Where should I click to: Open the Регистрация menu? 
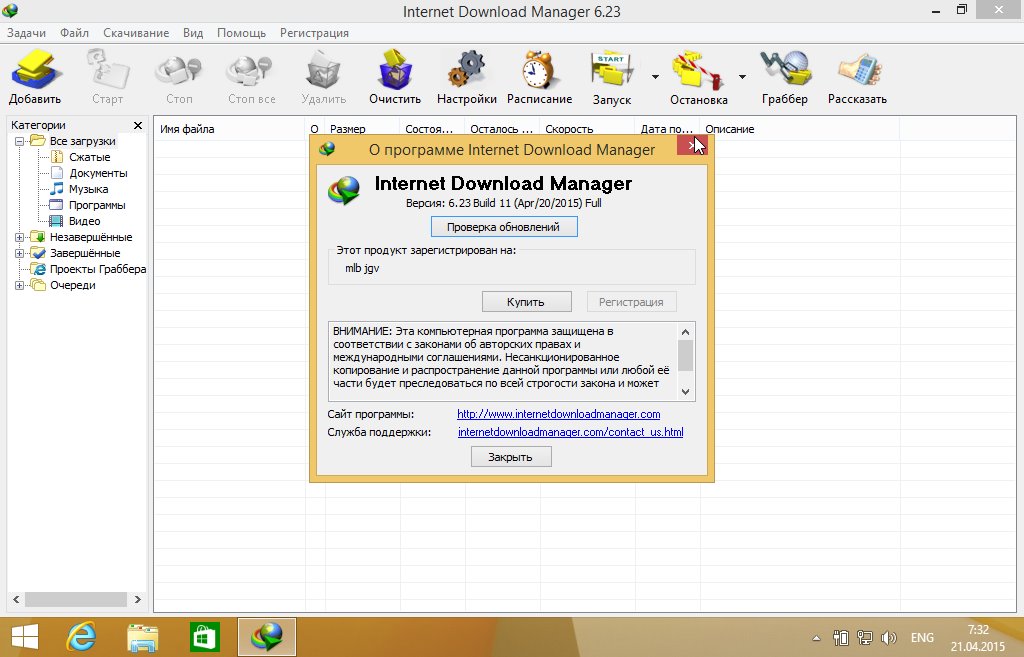[314, 33]
